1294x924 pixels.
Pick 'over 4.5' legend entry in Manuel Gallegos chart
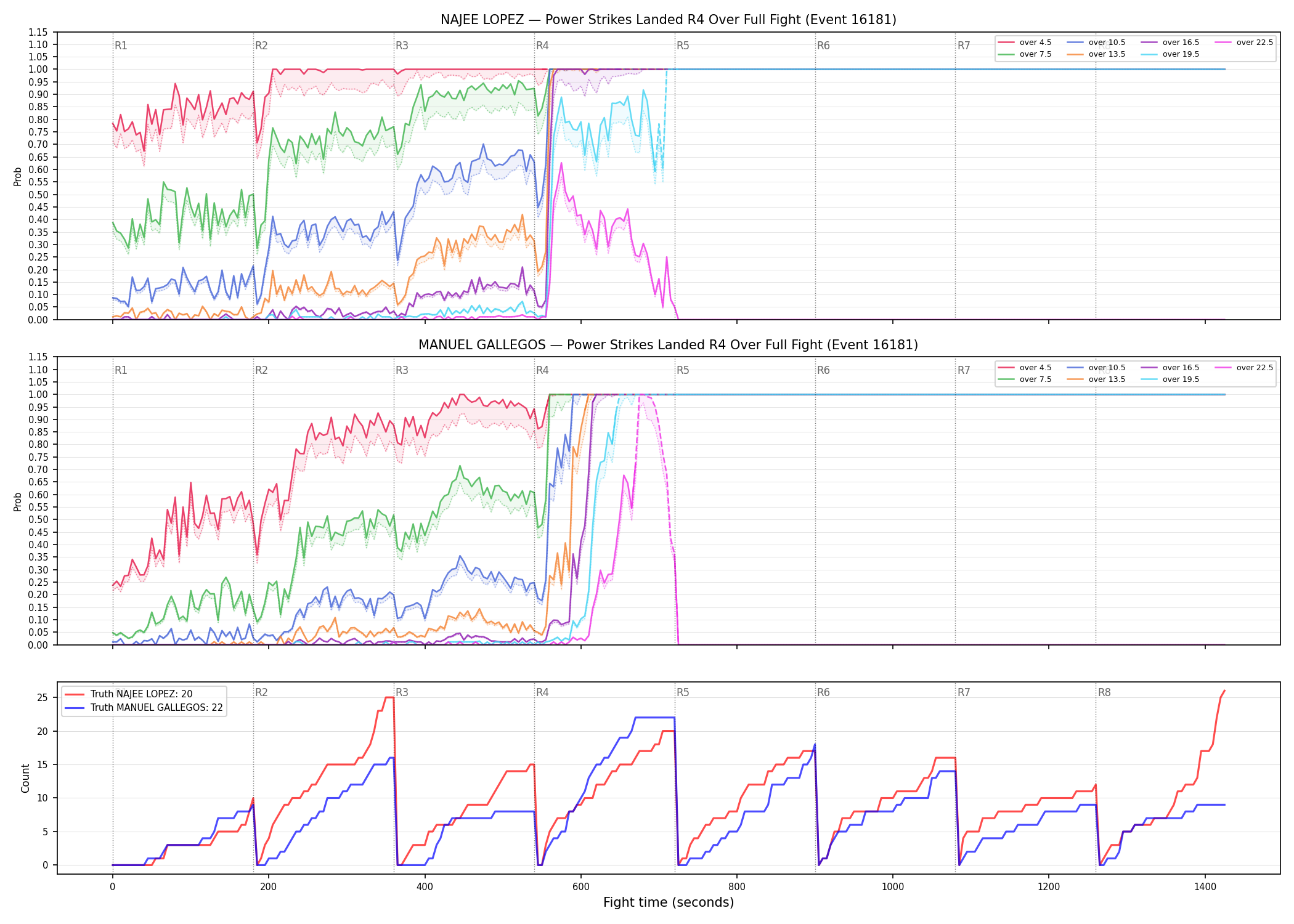tap(1025, 368)
